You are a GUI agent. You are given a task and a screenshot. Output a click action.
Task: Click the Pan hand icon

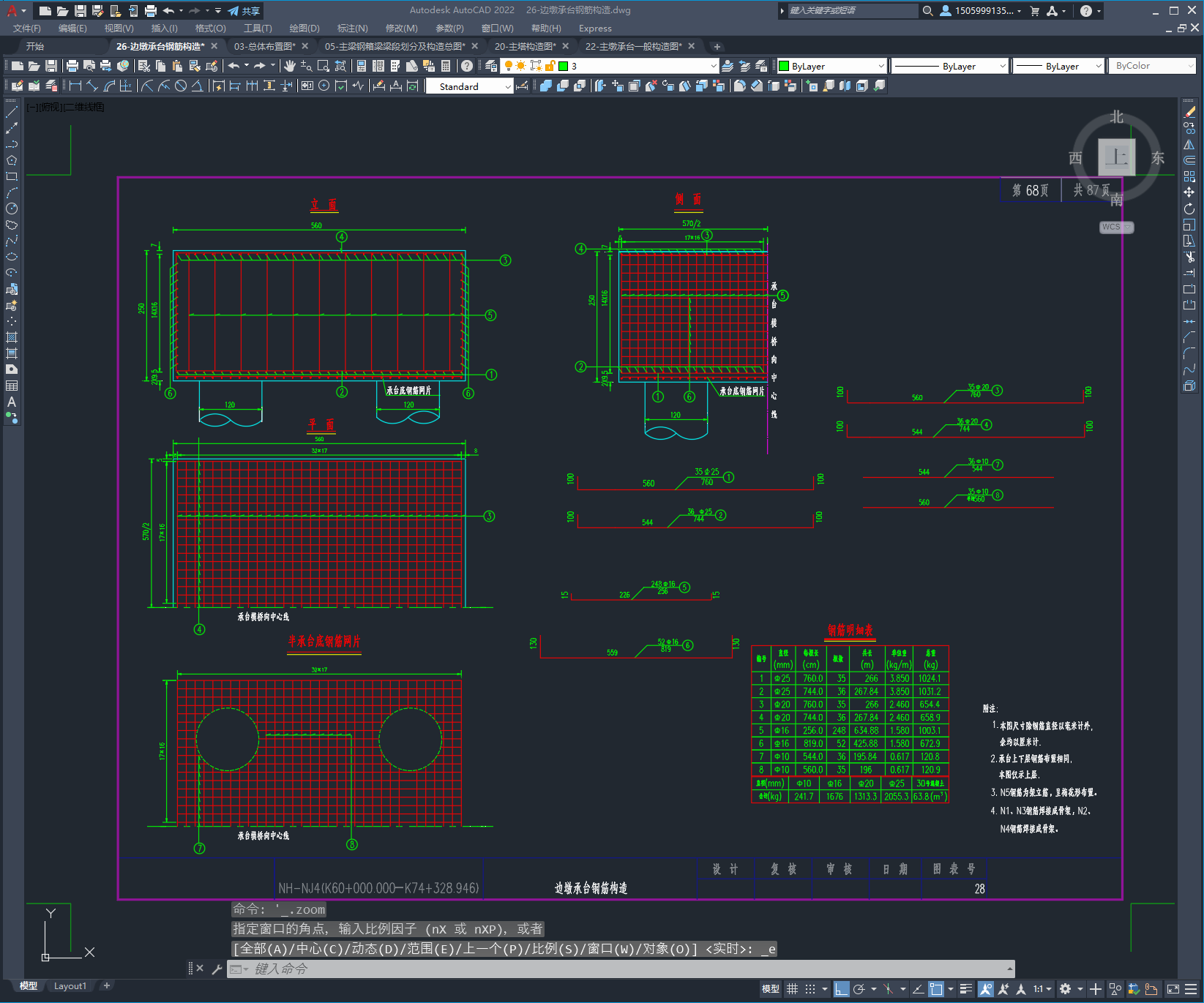290,66
